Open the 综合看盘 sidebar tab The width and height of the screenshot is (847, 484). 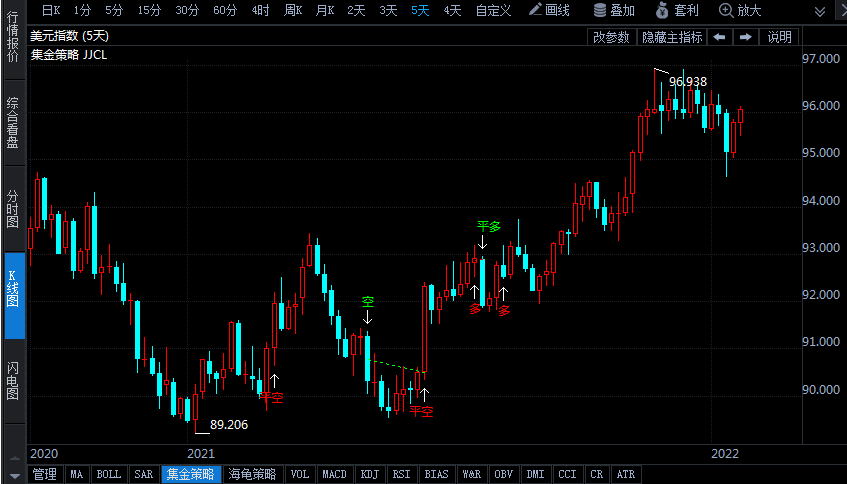(x=12, y=123)
